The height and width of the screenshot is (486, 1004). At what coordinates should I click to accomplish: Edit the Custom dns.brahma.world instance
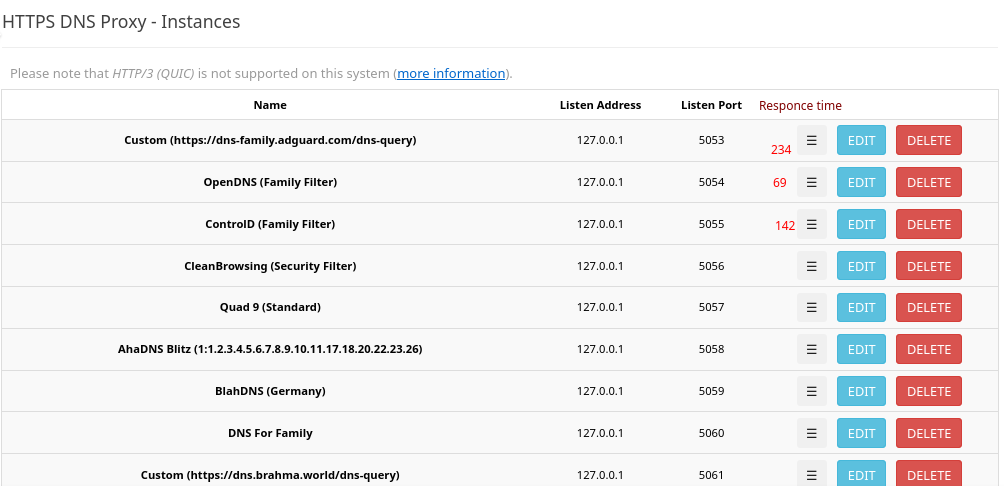pyautogui.click(x=861, y=474)
